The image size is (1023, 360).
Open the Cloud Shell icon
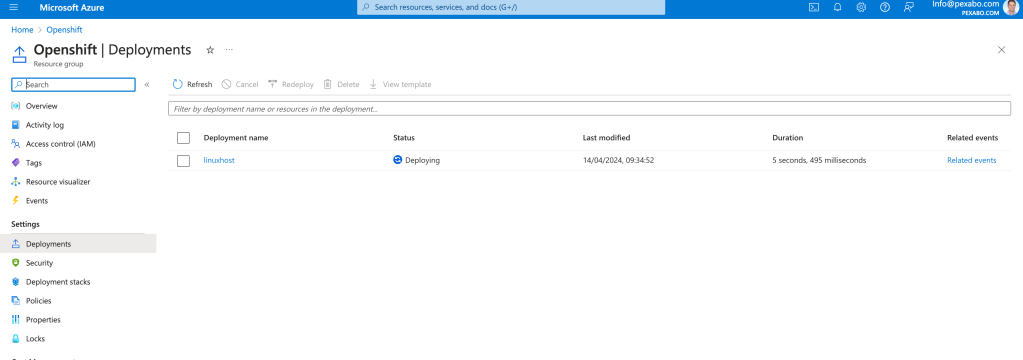(x=814, y=8)
